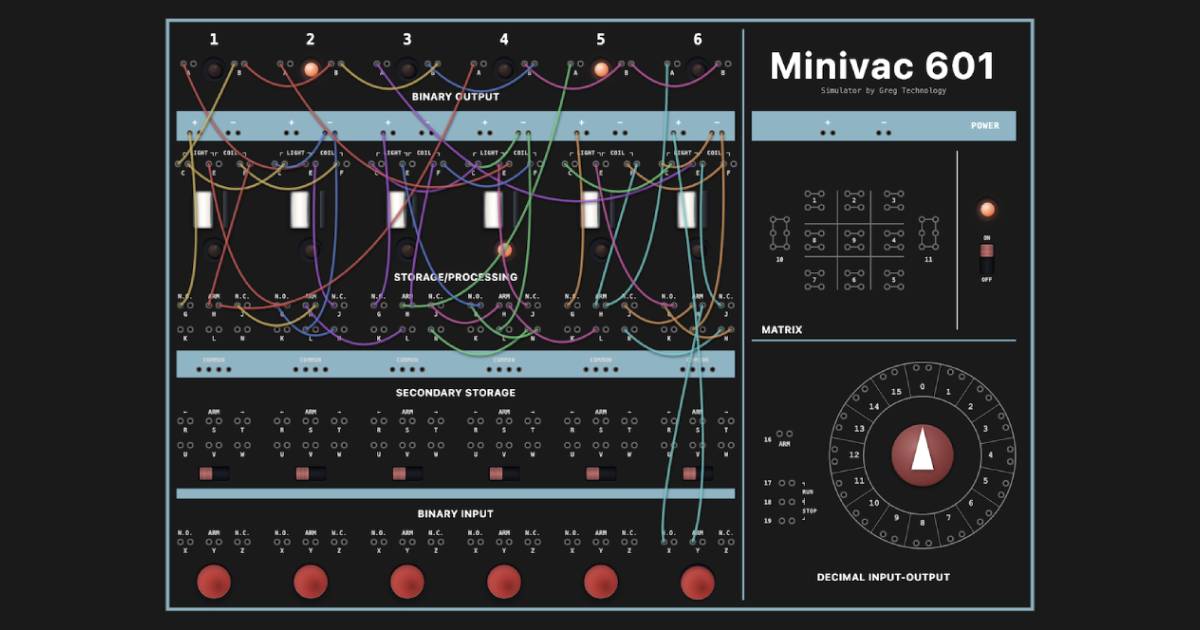
Task: Click the rotary dial's red center knob
Action: 922,454
